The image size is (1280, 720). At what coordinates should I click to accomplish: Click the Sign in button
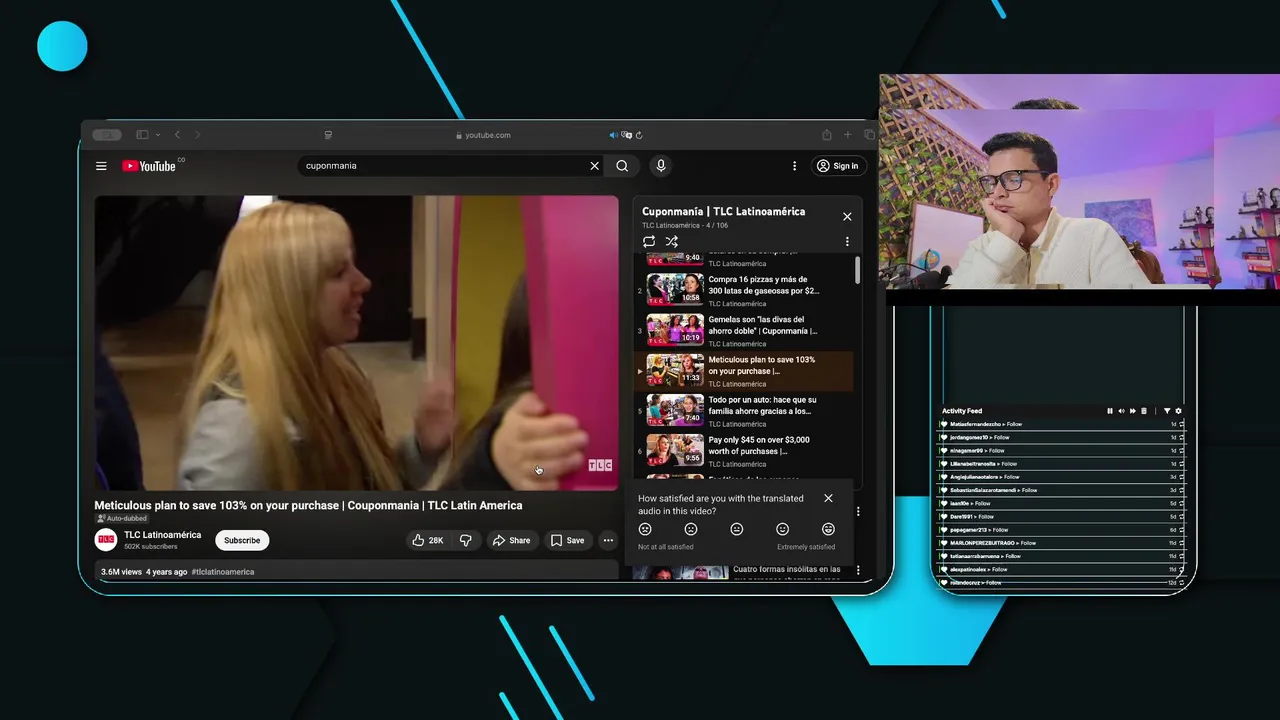pyautogui.click(x=837, y=166)
